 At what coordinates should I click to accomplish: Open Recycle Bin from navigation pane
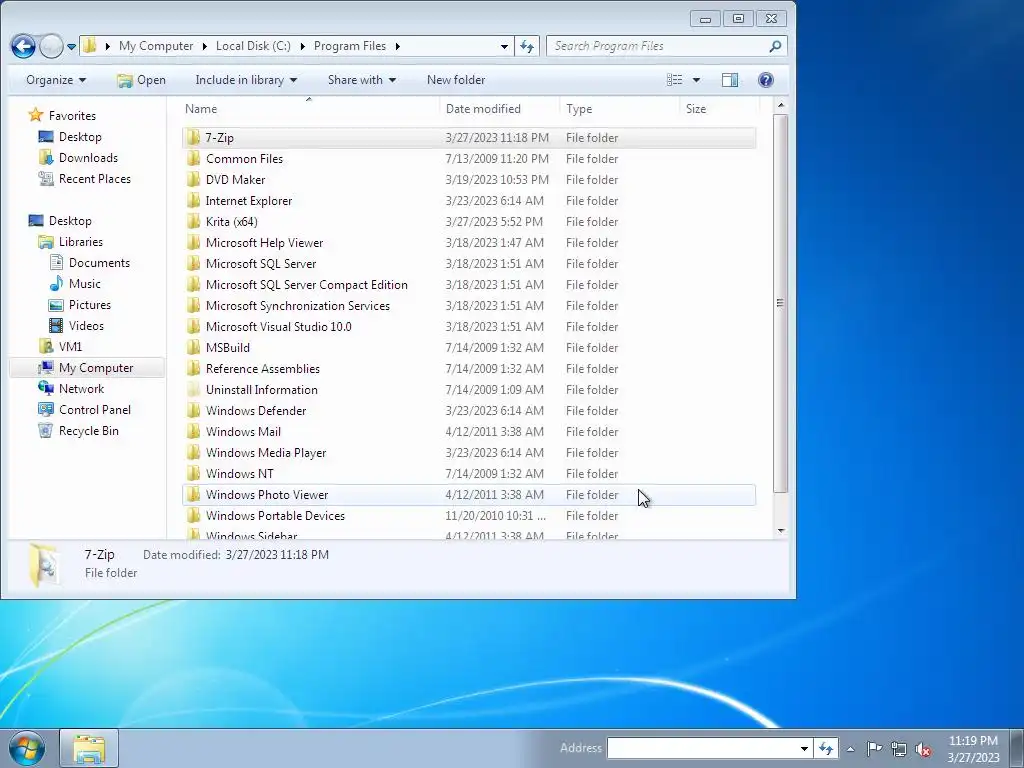point(78,430)
